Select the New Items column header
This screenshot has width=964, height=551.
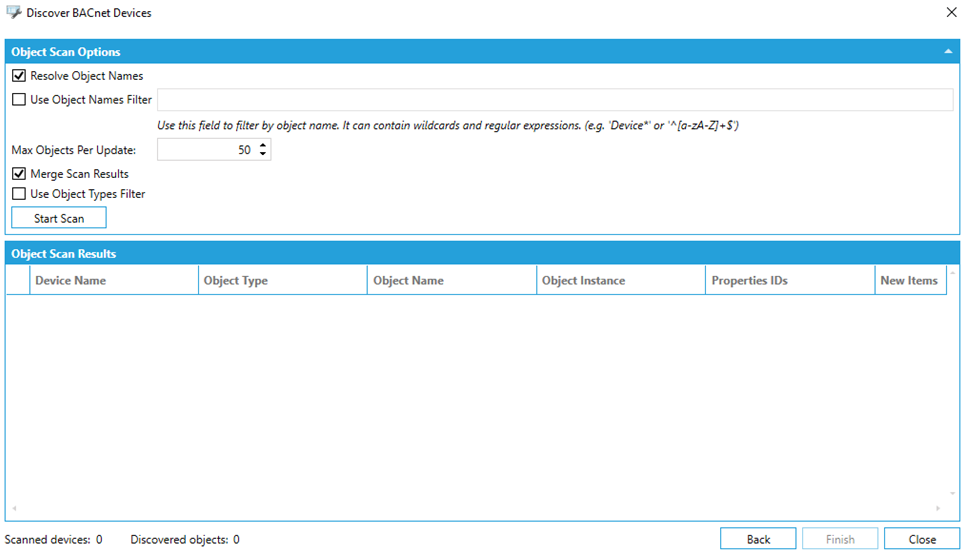(908, 281)
